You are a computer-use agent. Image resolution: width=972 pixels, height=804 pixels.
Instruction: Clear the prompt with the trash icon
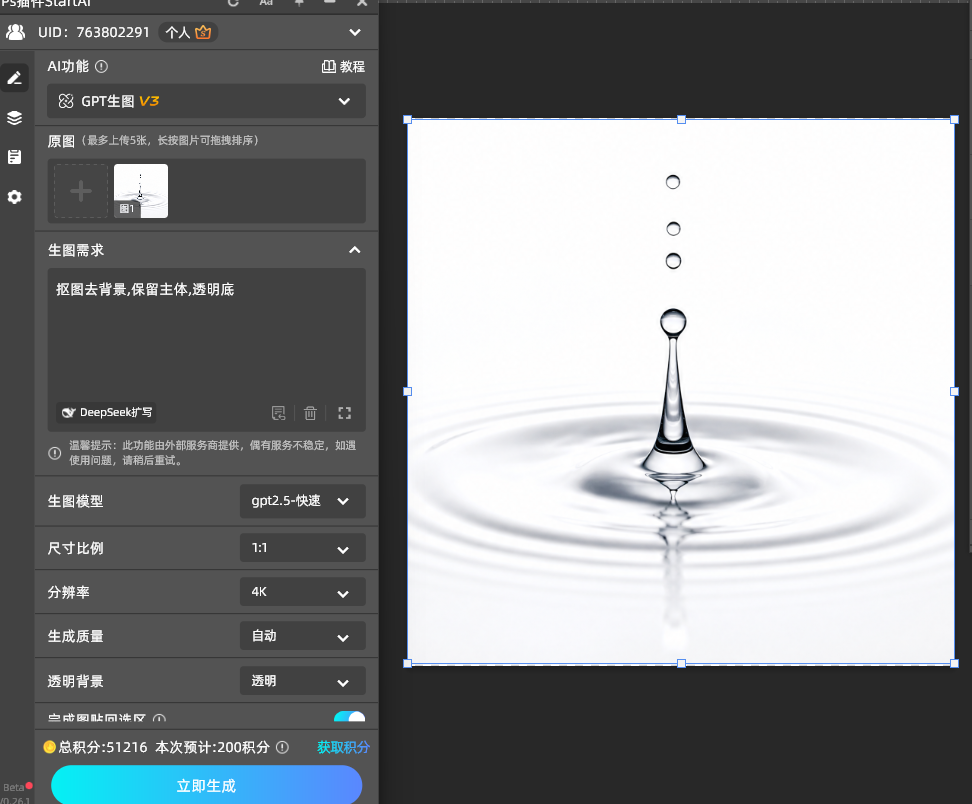tap(310, 413)
